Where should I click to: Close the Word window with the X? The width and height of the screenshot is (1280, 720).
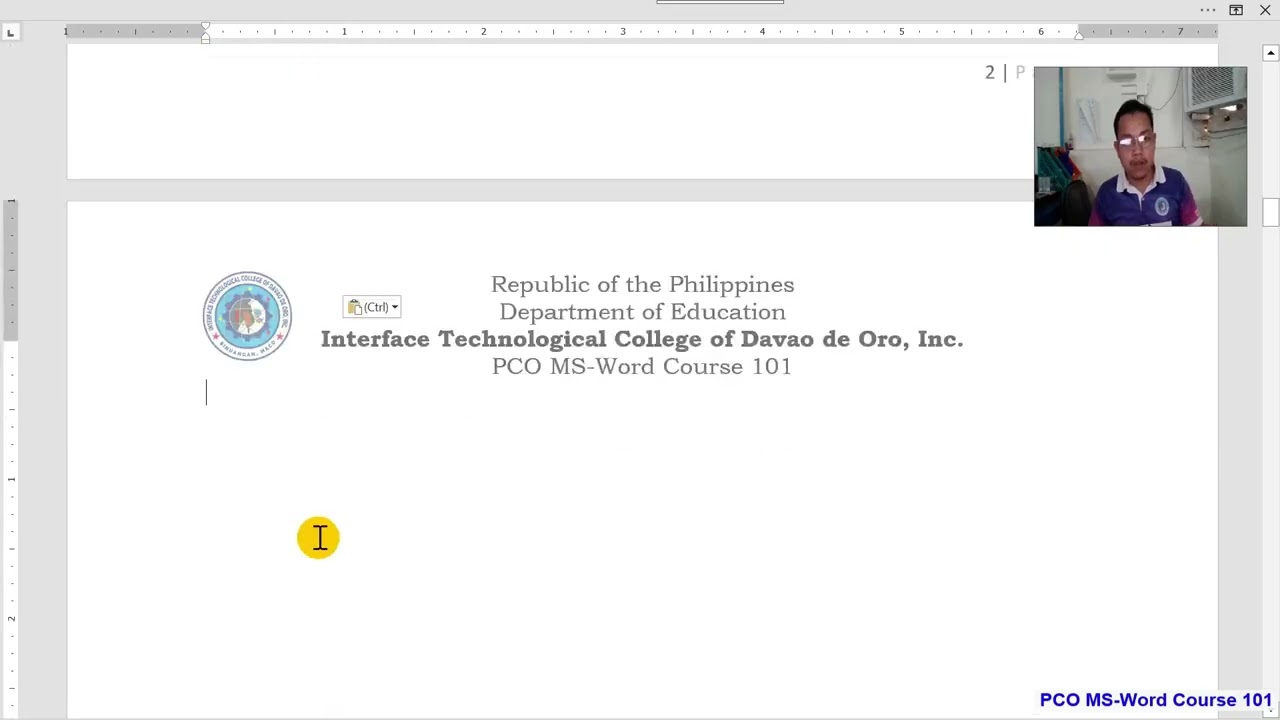(1265, 10)
